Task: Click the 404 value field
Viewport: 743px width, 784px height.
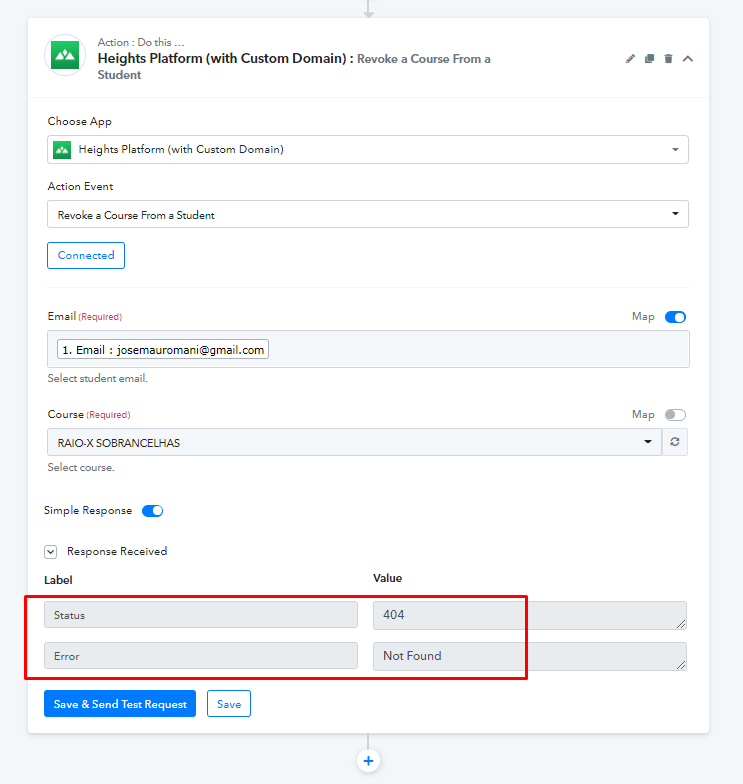Action: pos(530,616)
